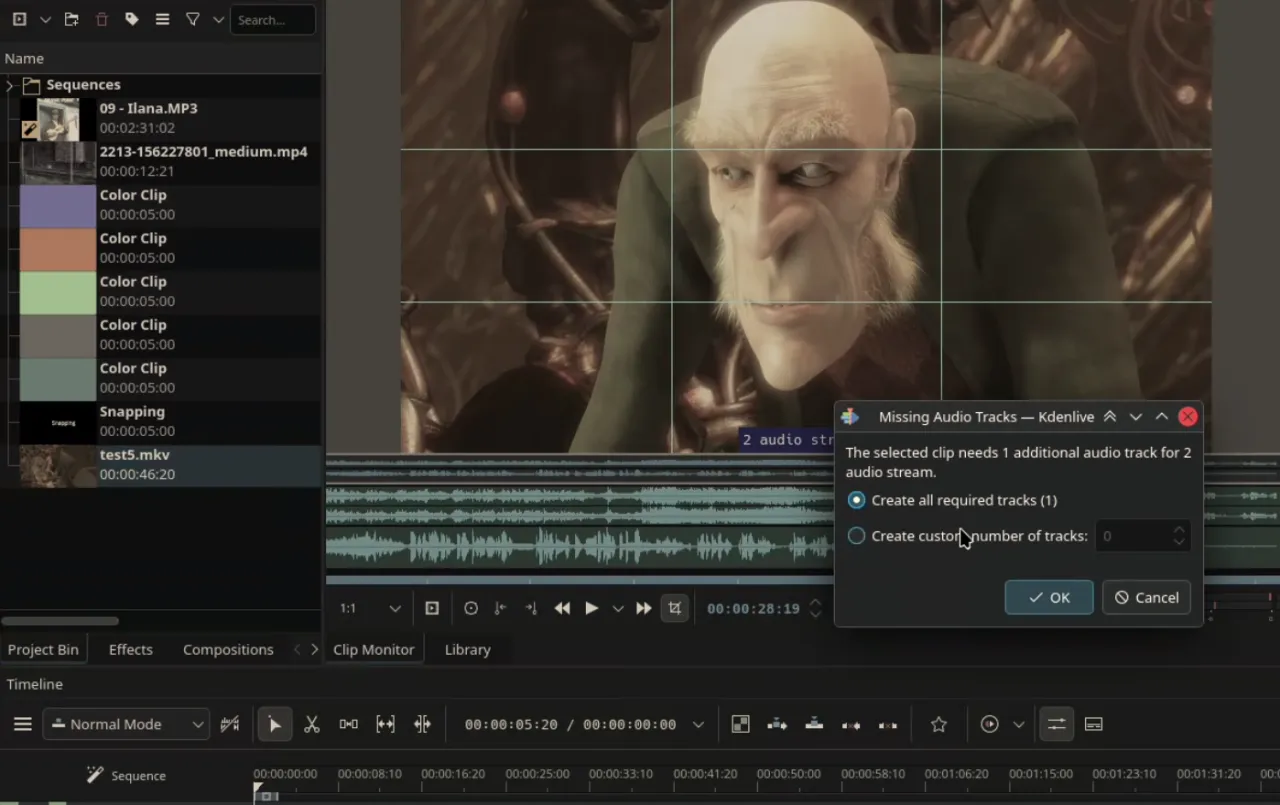This screenshot has height=805, width=1280.
Task: Switch to the Effects tab
Action: pyautogui.click(x=131, y=649)
